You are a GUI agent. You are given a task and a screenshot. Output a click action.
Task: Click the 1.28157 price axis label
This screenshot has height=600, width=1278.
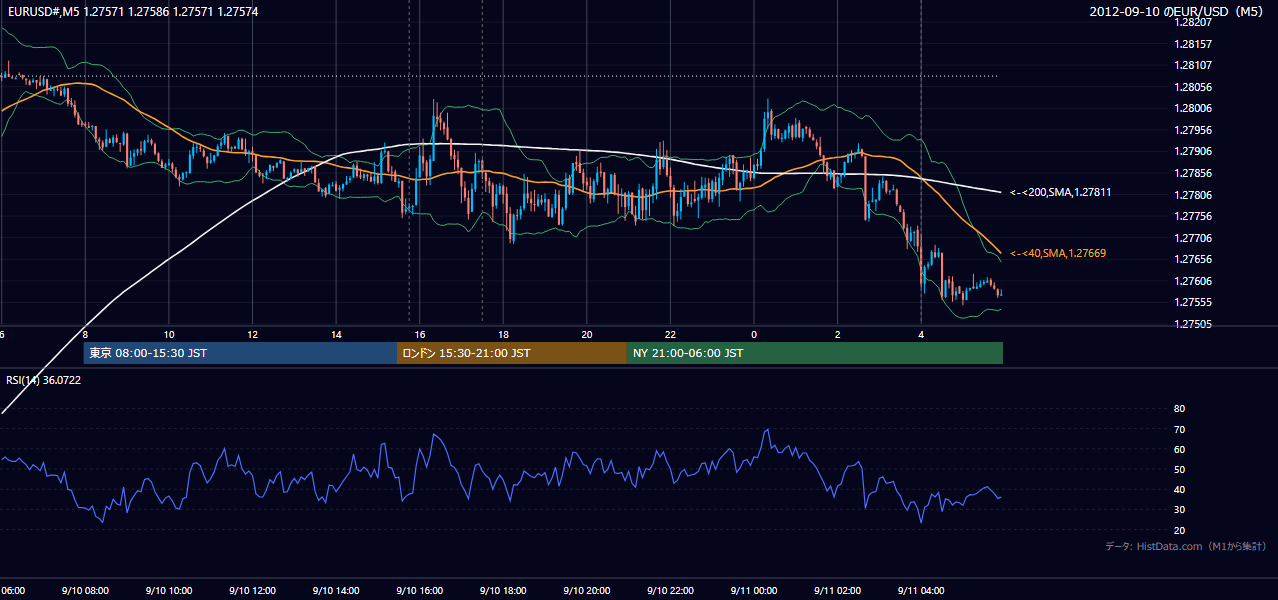(x=1194, y=44)
